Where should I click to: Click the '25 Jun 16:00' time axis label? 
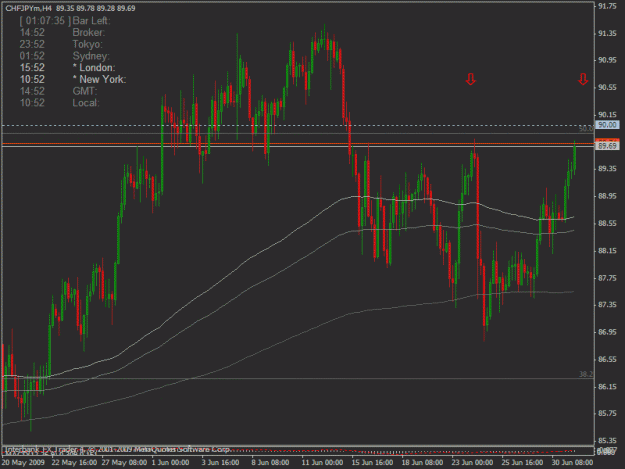click(x=522, y=462)
